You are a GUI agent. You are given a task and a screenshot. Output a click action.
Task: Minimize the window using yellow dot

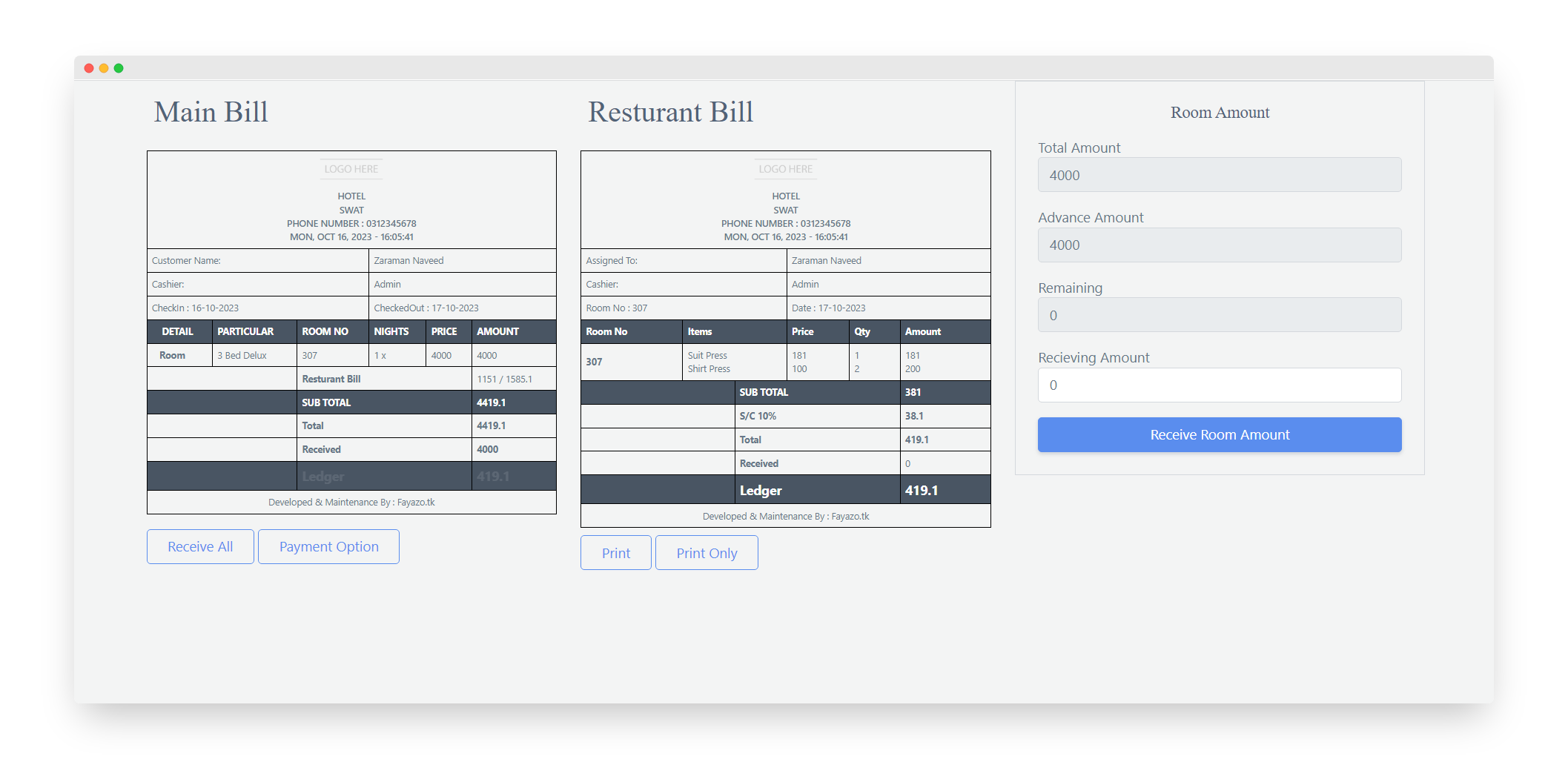pyautogui.click(x=104, y=68)
